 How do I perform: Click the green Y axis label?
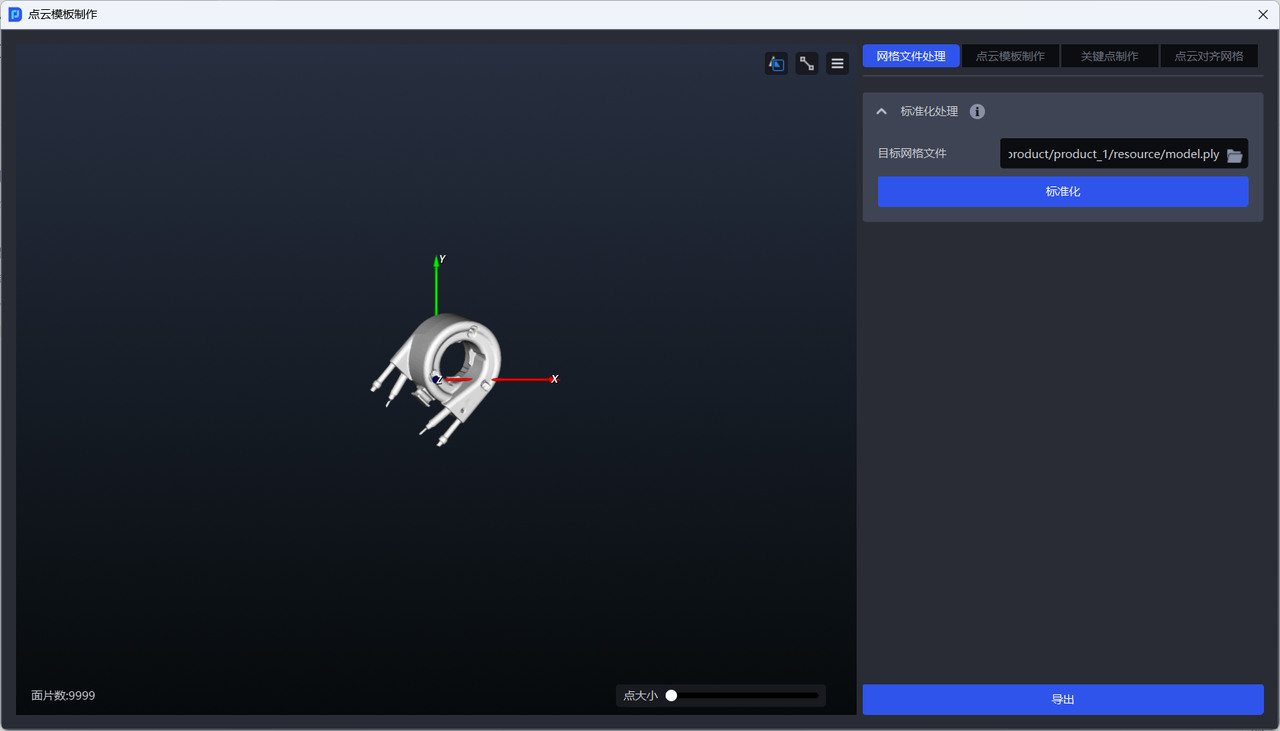tap(442, 259)
